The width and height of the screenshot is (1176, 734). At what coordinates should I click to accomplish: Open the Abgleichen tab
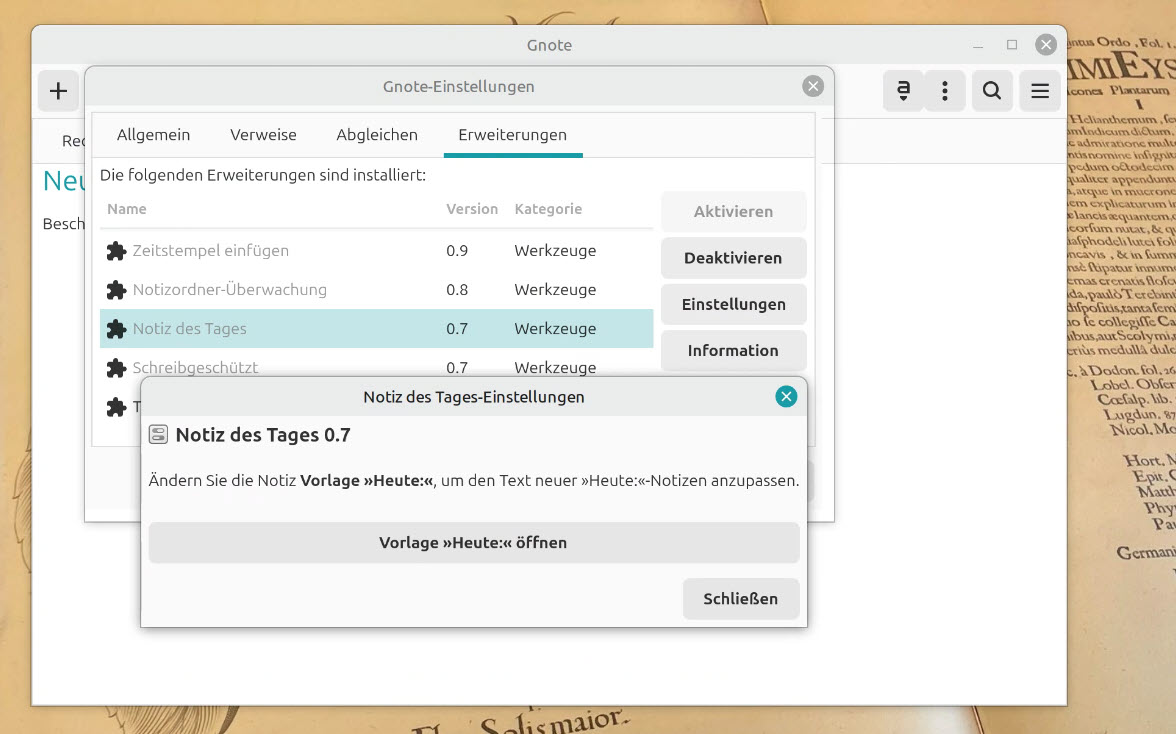click(376, 135)
